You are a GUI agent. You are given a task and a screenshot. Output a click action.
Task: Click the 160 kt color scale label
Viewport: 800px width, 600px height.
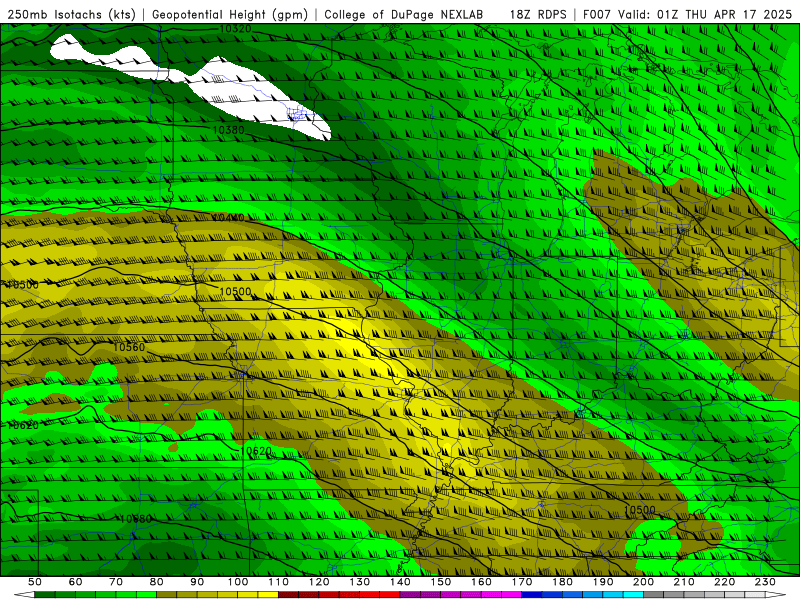click(481, 582)
